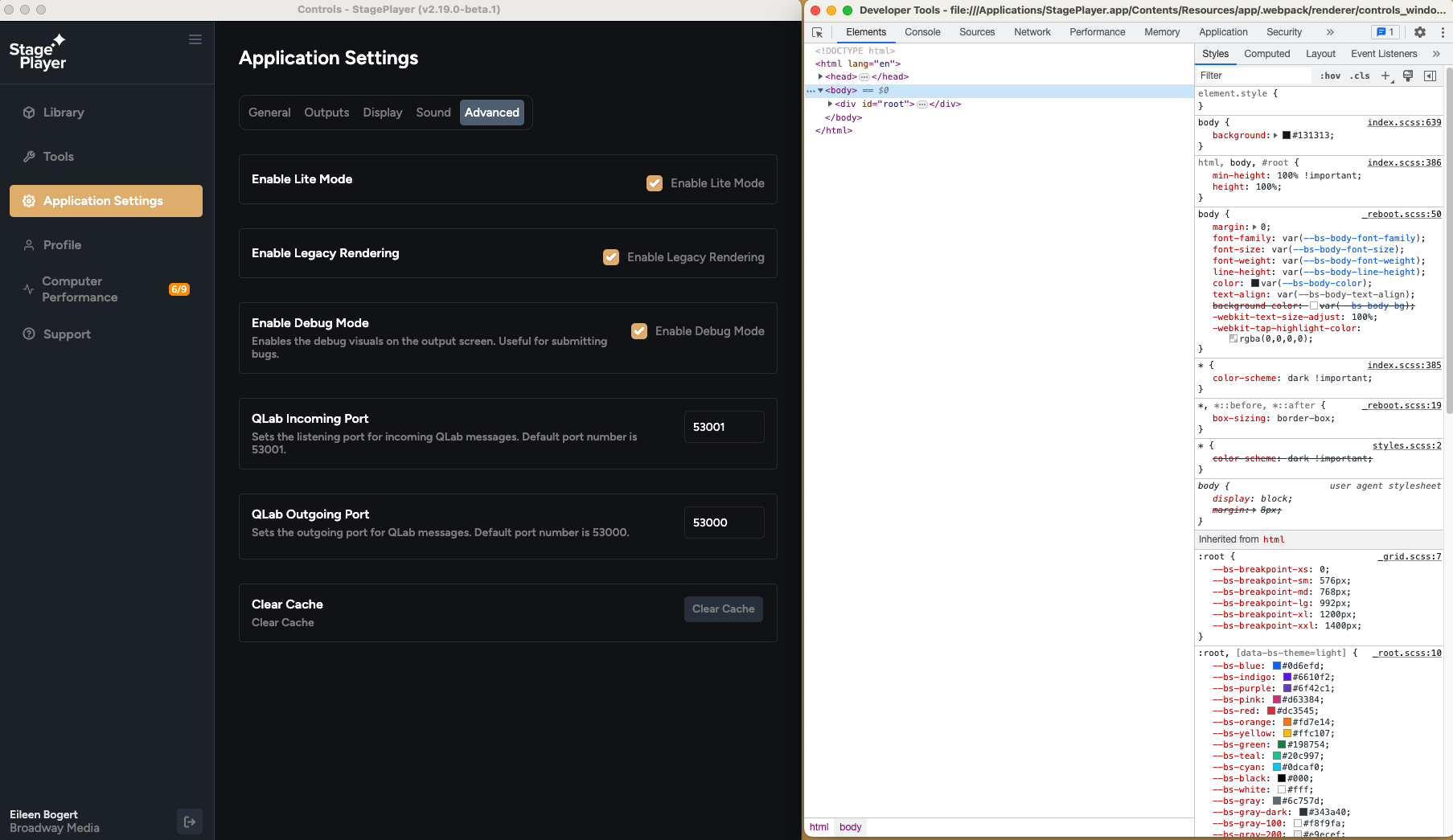
Task: Add a new style rule with plus icon
Action: coord(1385,76)
